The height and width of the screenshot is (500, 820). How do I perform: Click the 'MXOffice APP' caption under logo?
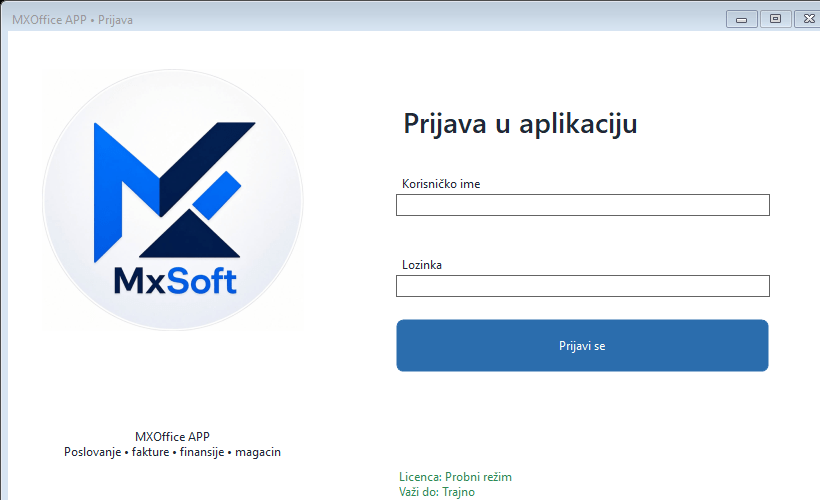pos(172,437)
